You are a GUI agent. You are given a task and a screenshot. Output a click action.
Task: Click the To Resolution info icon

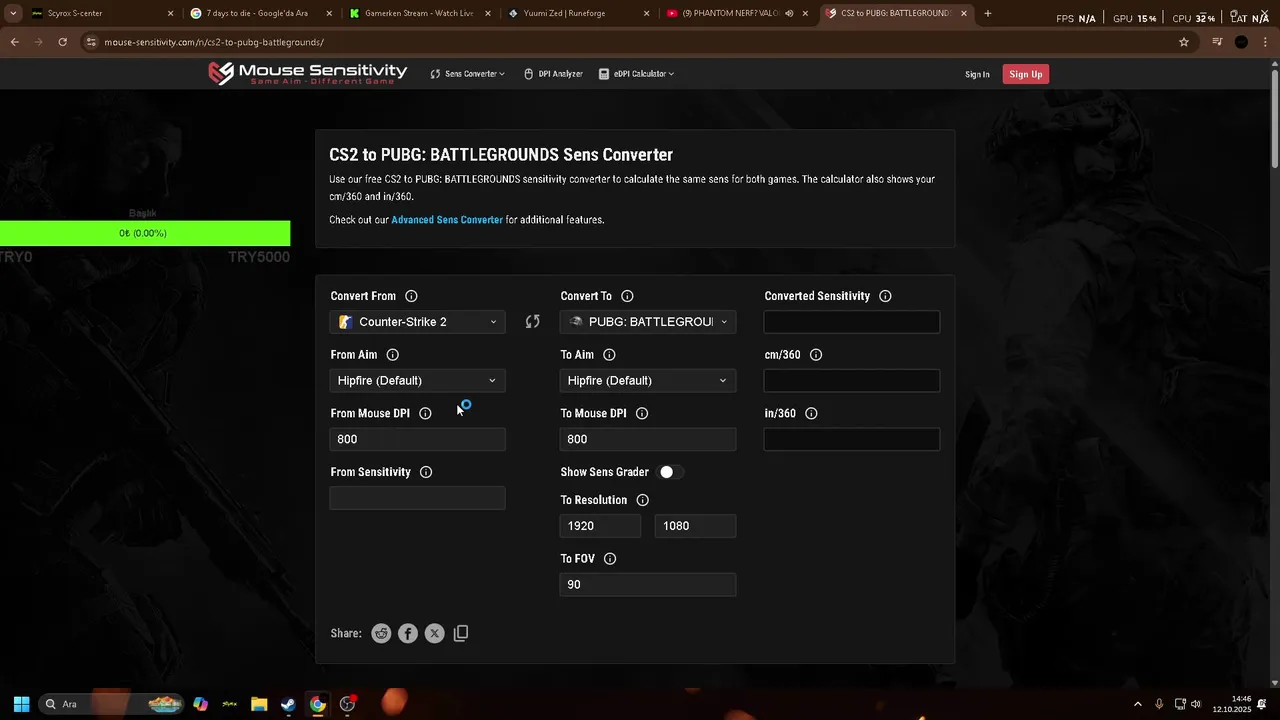[x=643, y=500]
